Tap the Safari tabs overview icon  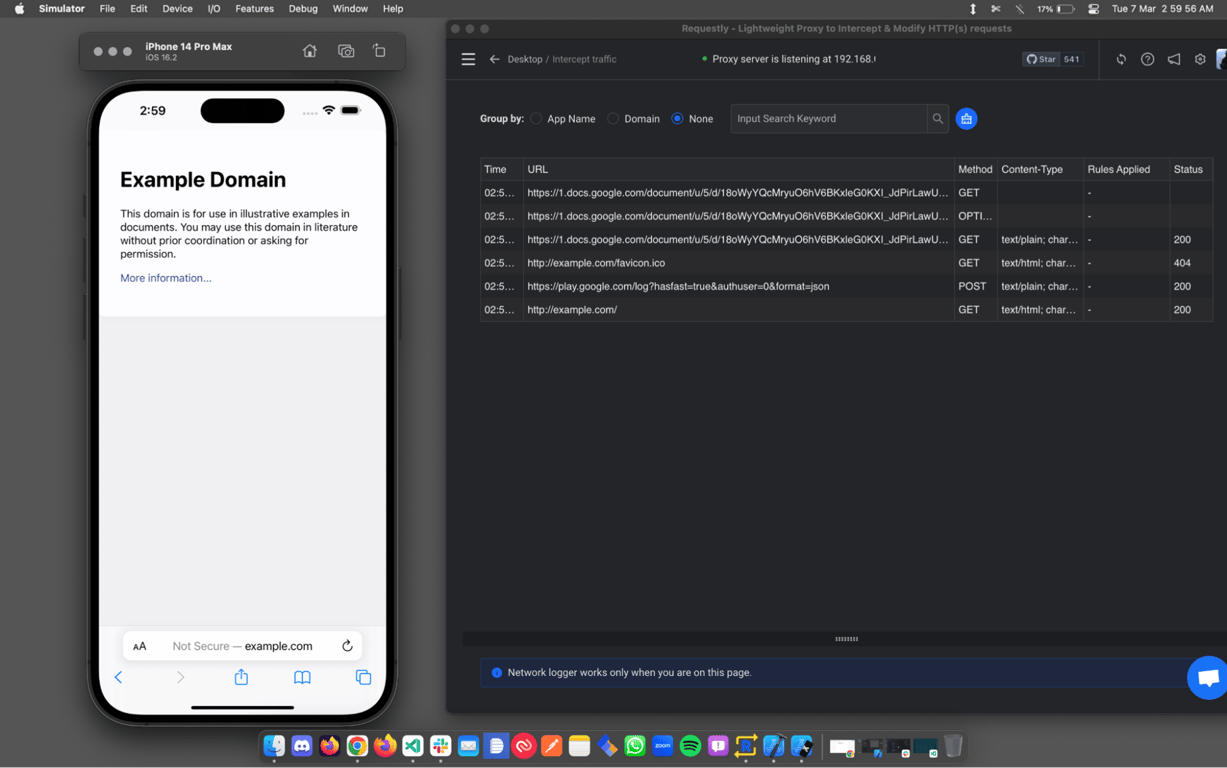[363, 677]
